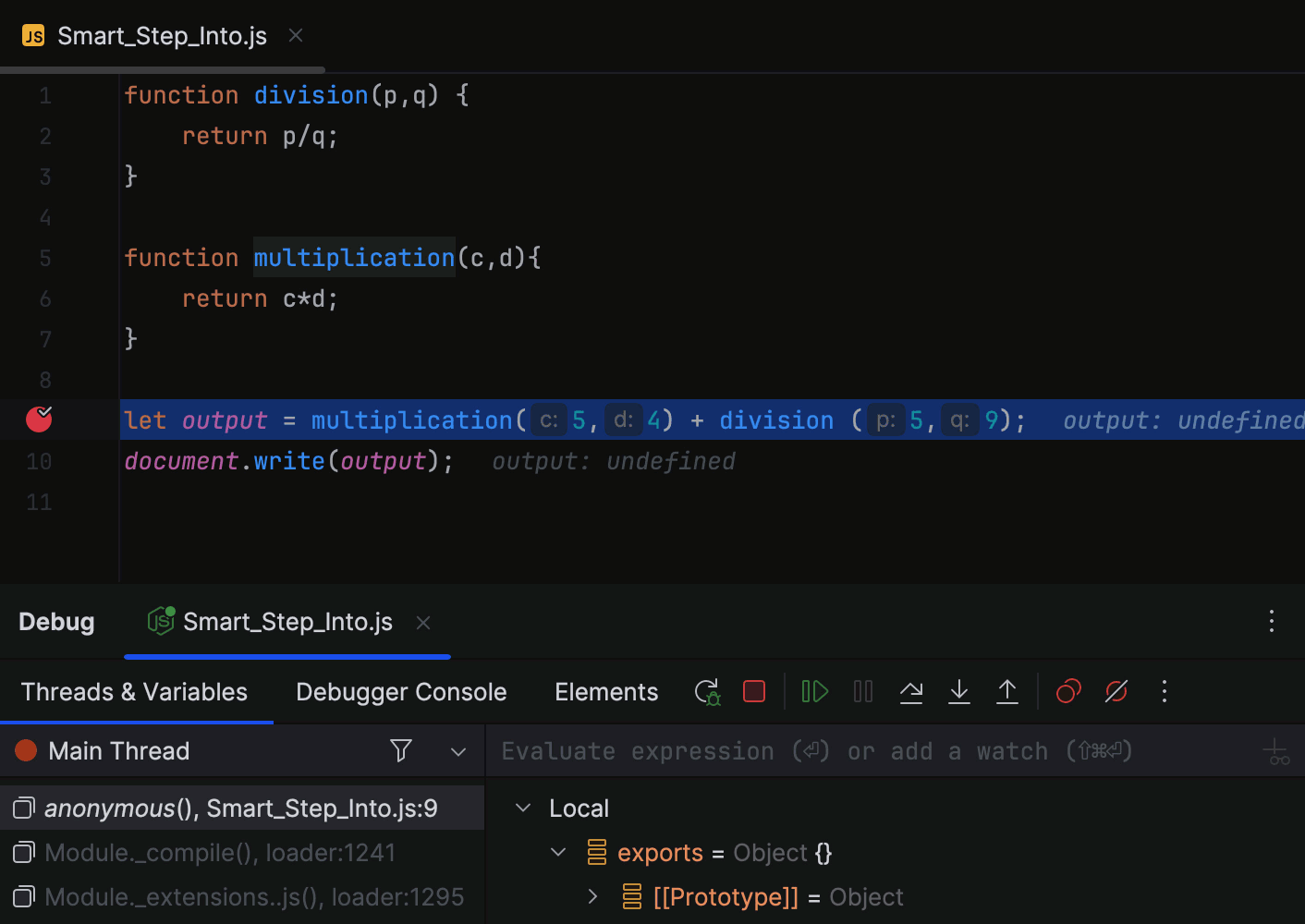1305x924 pixels.
Task: Open the Main Thread selector dropdown
Action: tap(458, 750)
